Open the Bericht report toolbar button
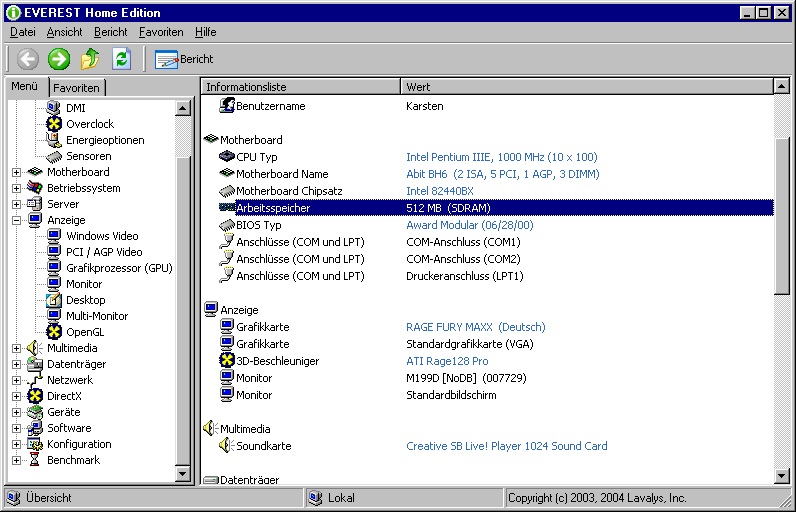This screenshot has width=796, height=512. (184, 59)
